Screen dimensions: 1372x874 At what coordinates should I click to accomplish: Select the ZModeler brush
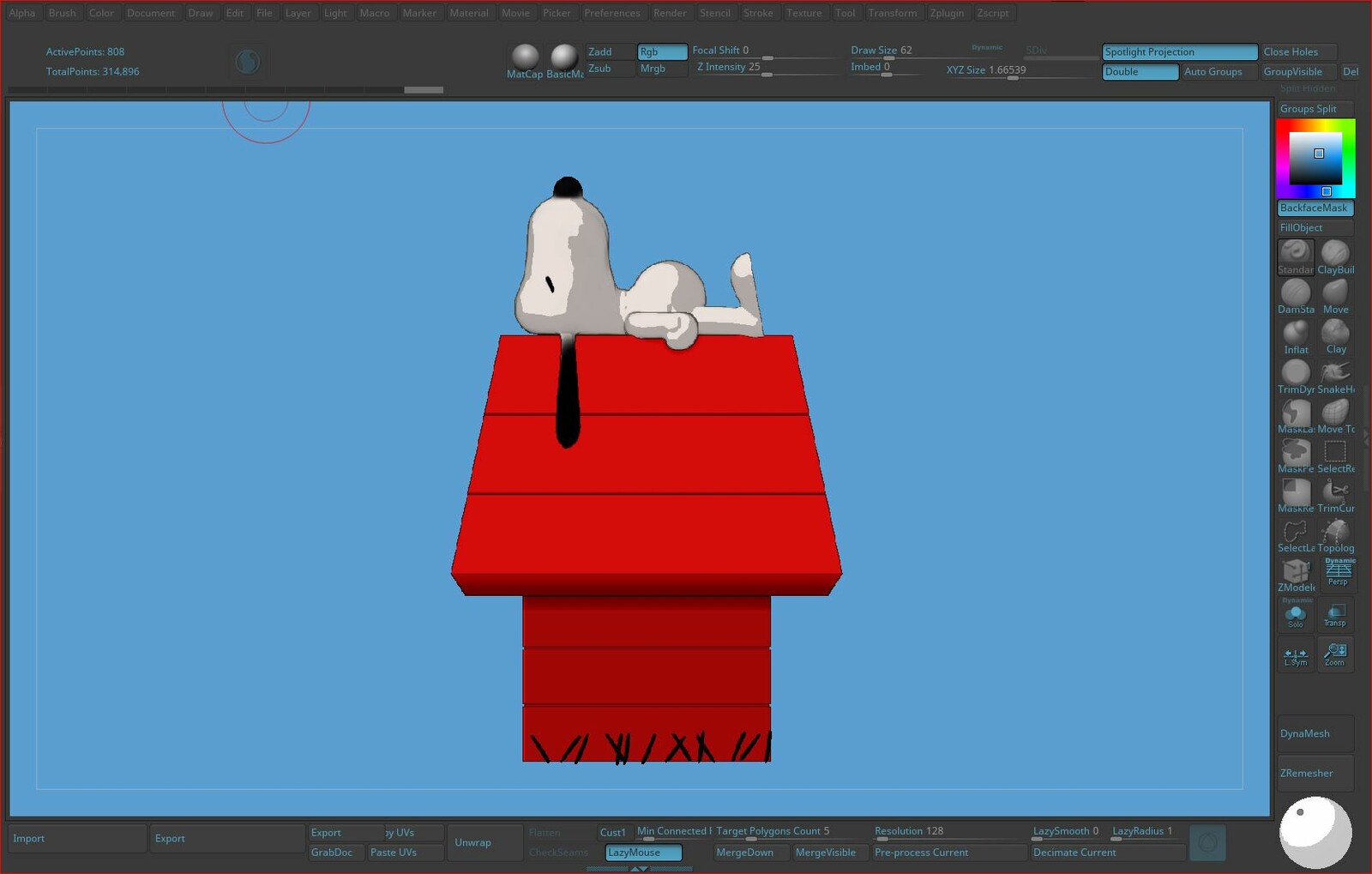click(x=1296, y=575)
